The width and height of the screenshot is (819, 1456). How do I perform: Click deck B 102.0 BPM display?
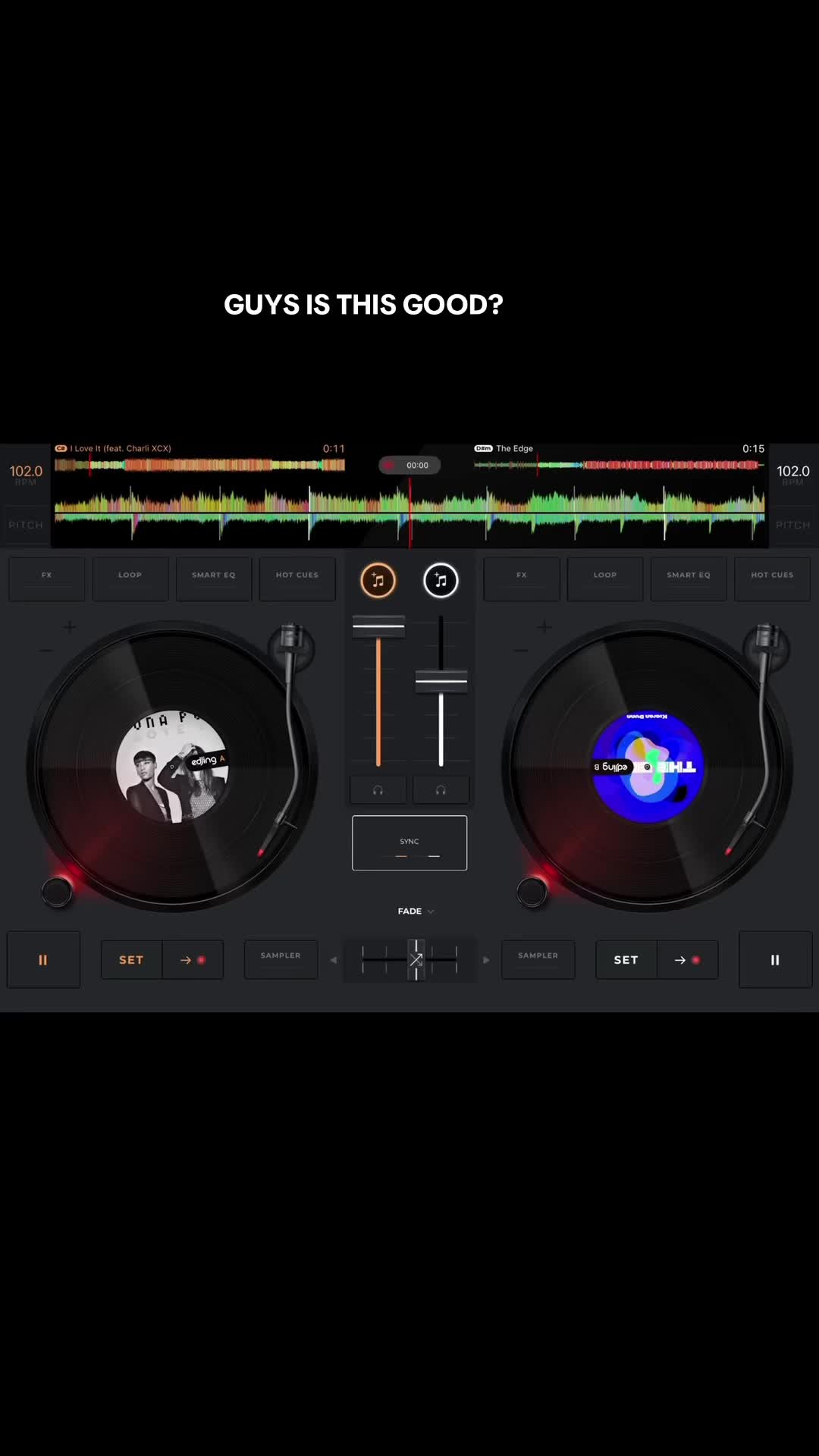(793, 474)
